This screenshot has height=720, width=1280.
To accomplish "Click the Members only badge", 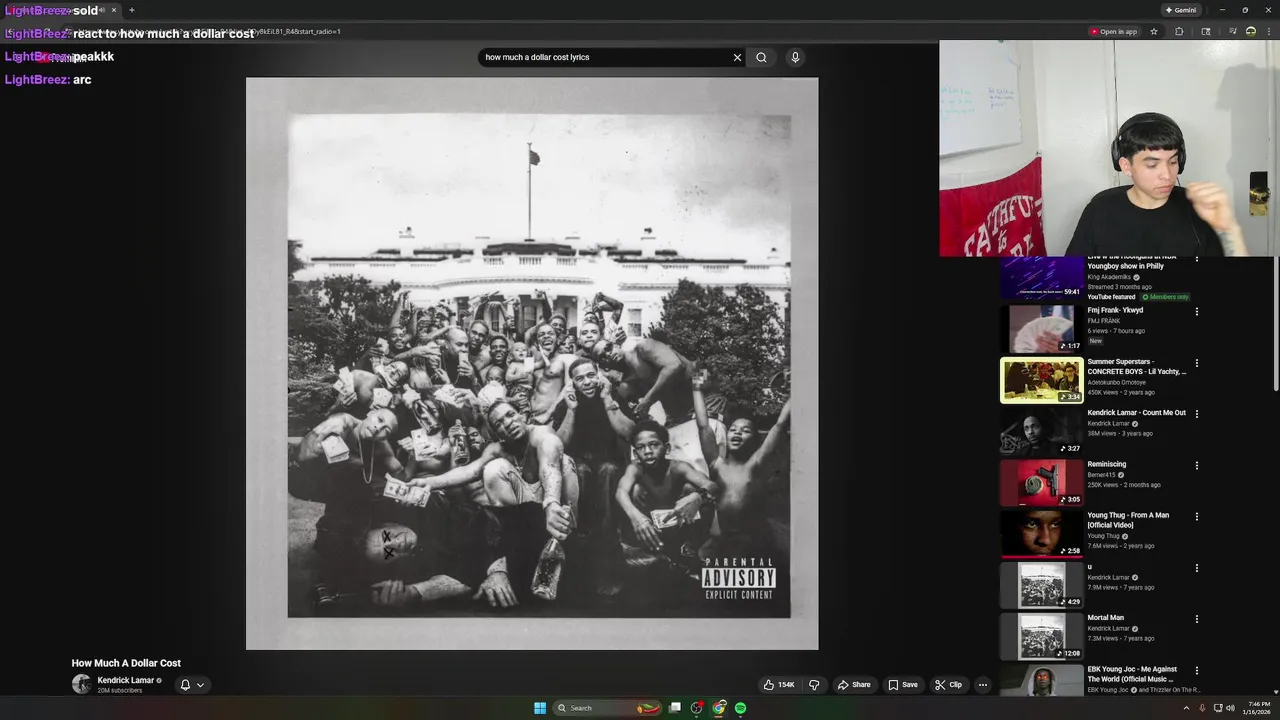I will coord(1166,297).
